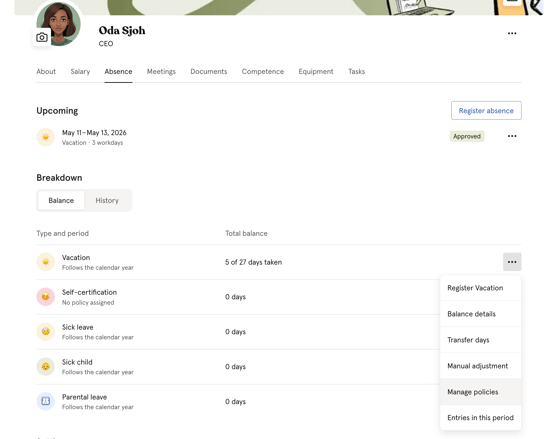Click the Self-certification face icon
Screen dimensions: 548x439
point(46,297)
